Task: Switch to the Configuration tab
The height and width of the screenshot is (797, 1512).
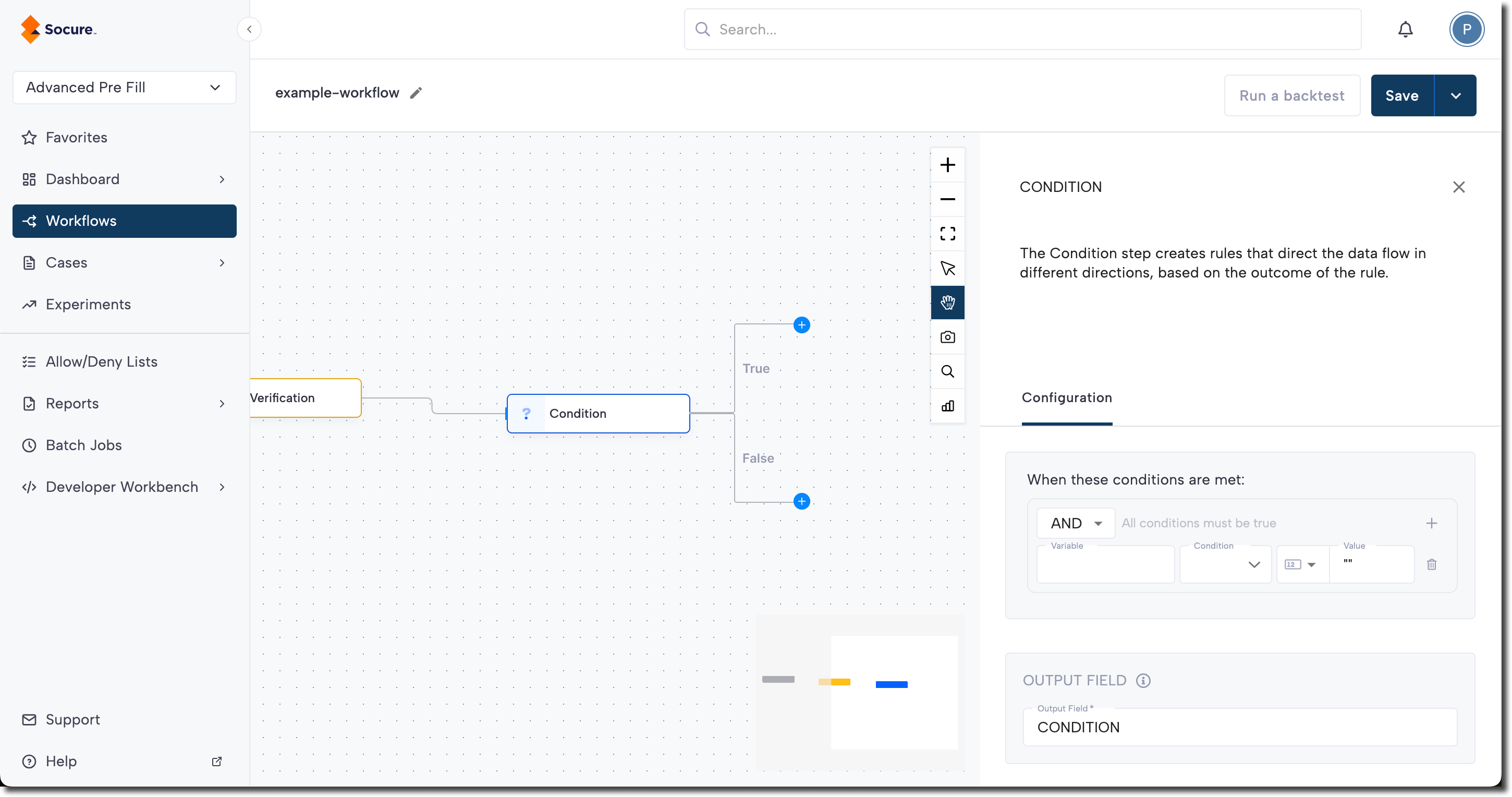Action: click(x=1067, y=397)
